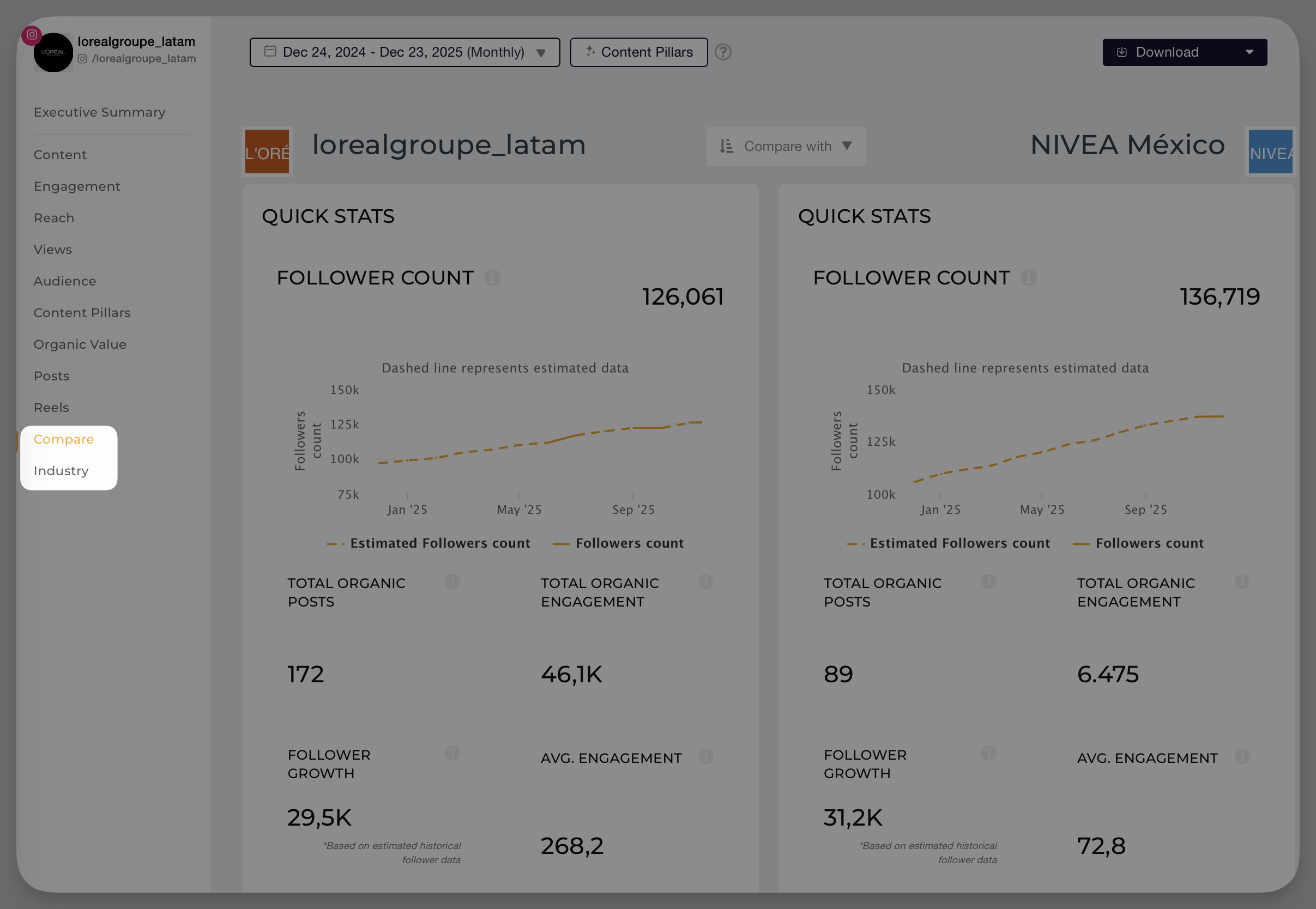Click the sort icon in Compare with control
The height and width of the screenshot is (909, 1316).
click(x=725, y=147)
